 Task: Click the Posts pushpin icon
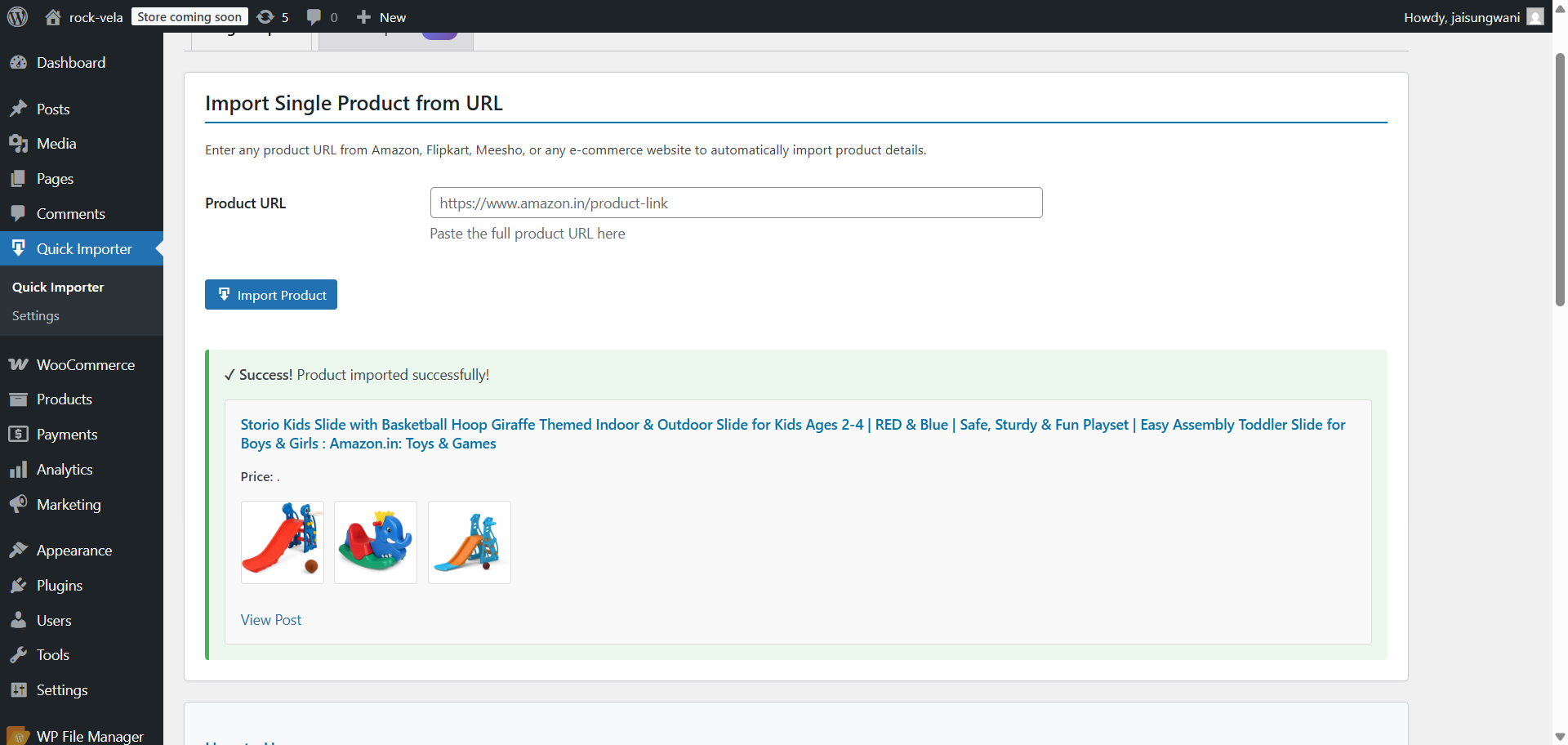pyautogui.click(x=19, y=109)
